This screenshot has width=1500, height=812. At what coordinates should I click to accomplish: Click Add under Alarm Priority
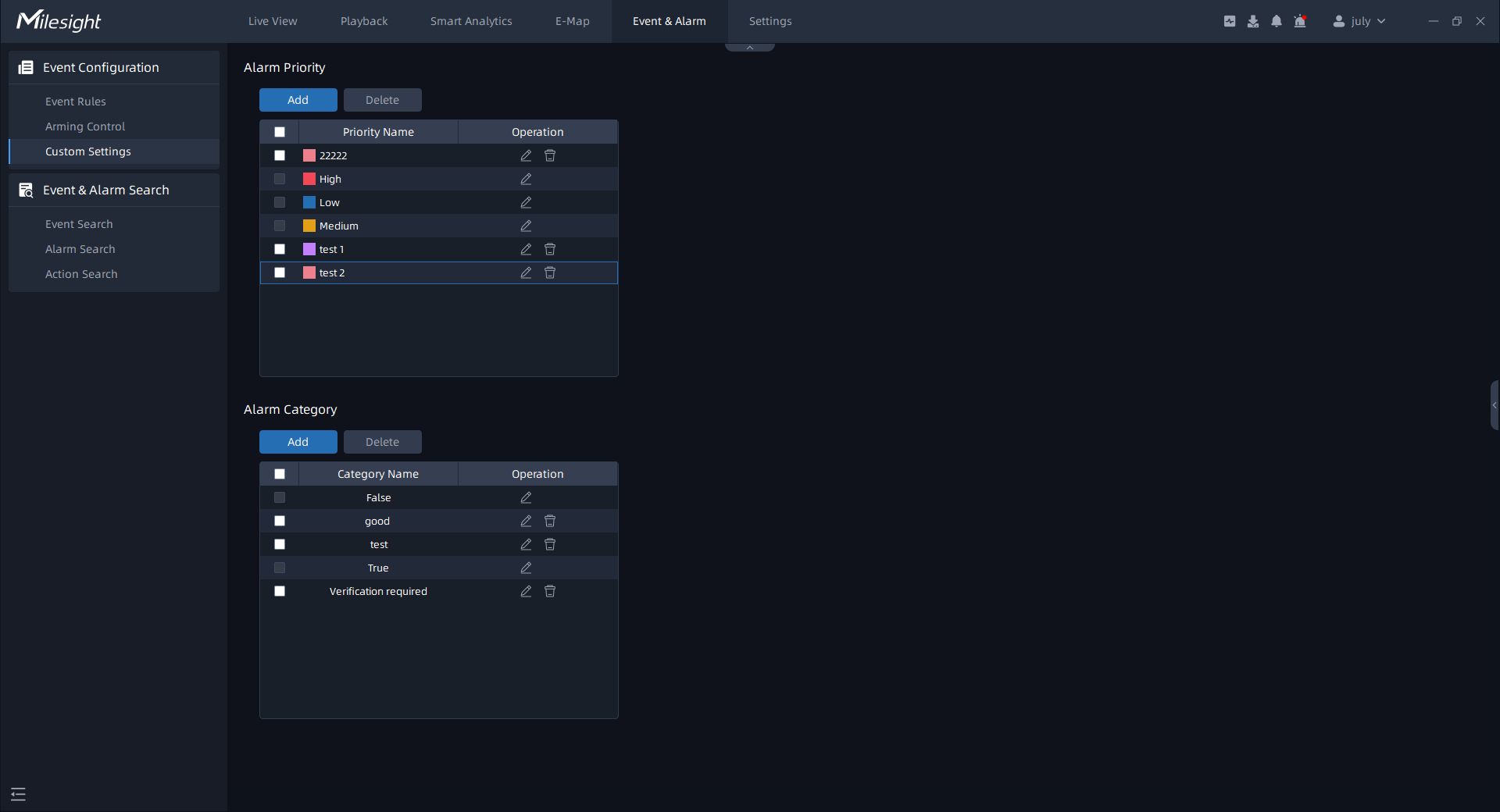pos(298,100)
